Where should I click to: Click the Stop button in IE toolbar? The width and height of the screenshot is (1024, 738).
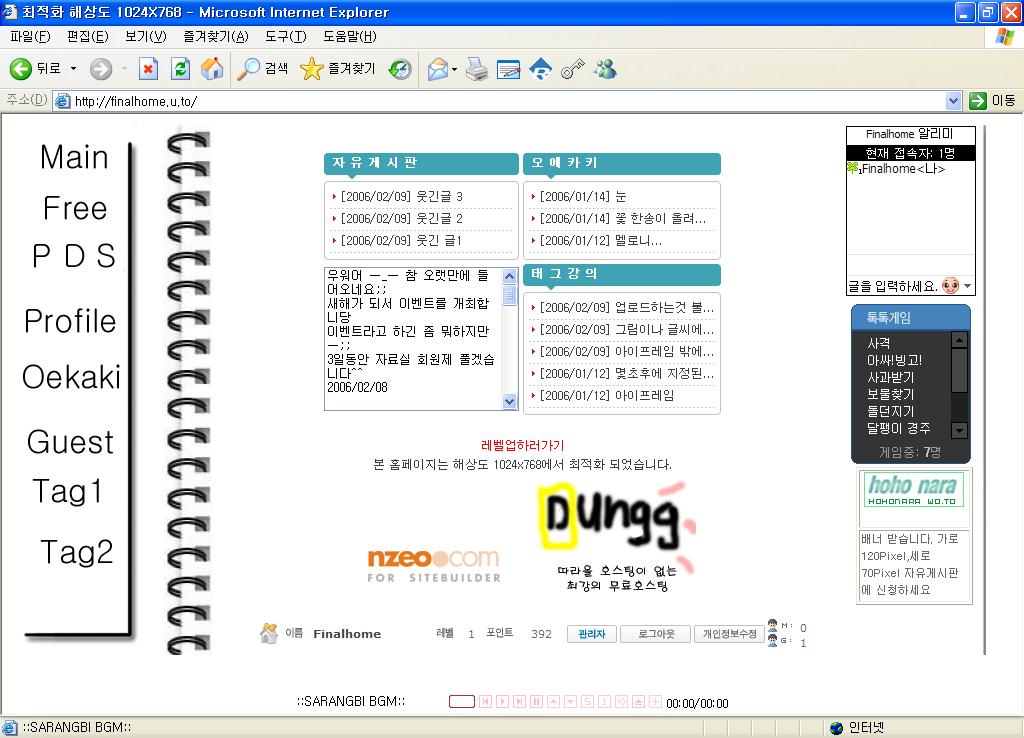pyautogui.click(x=148, y=69)
